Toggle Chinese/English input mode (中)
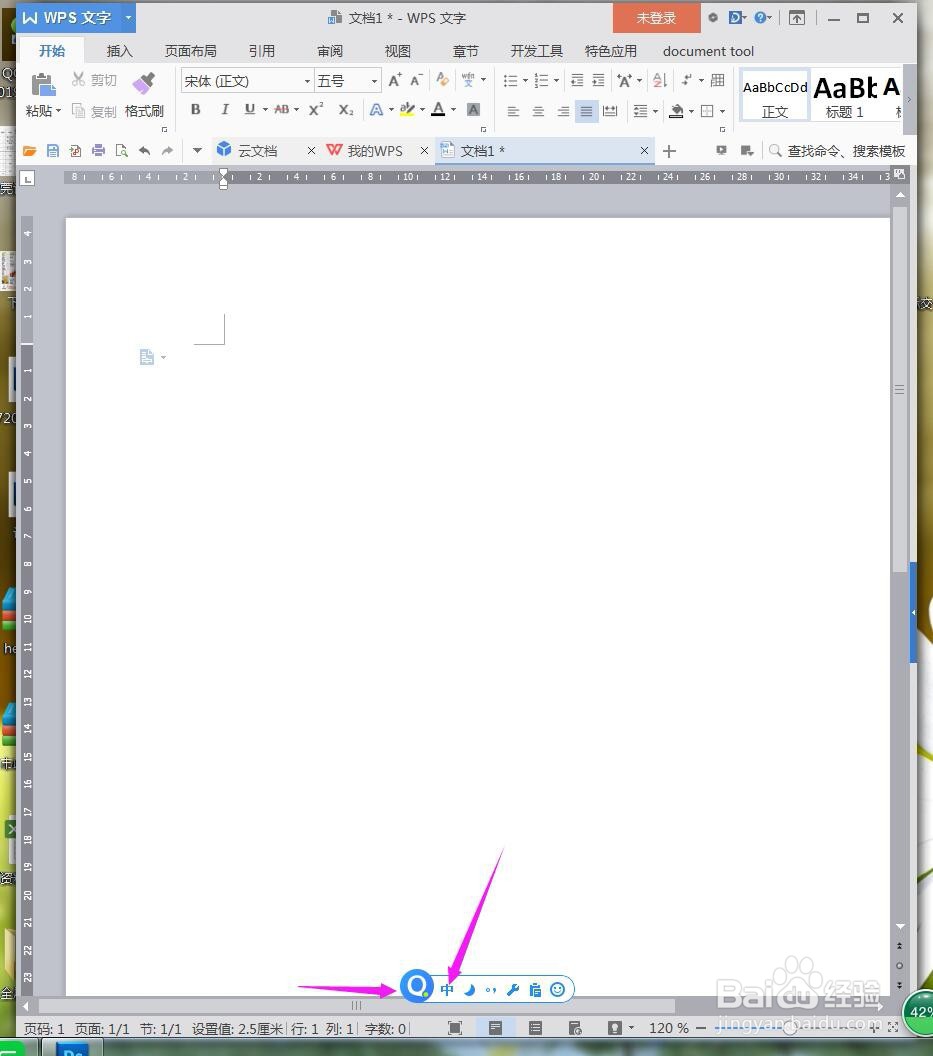The image size is (933, 1056). 447,989
